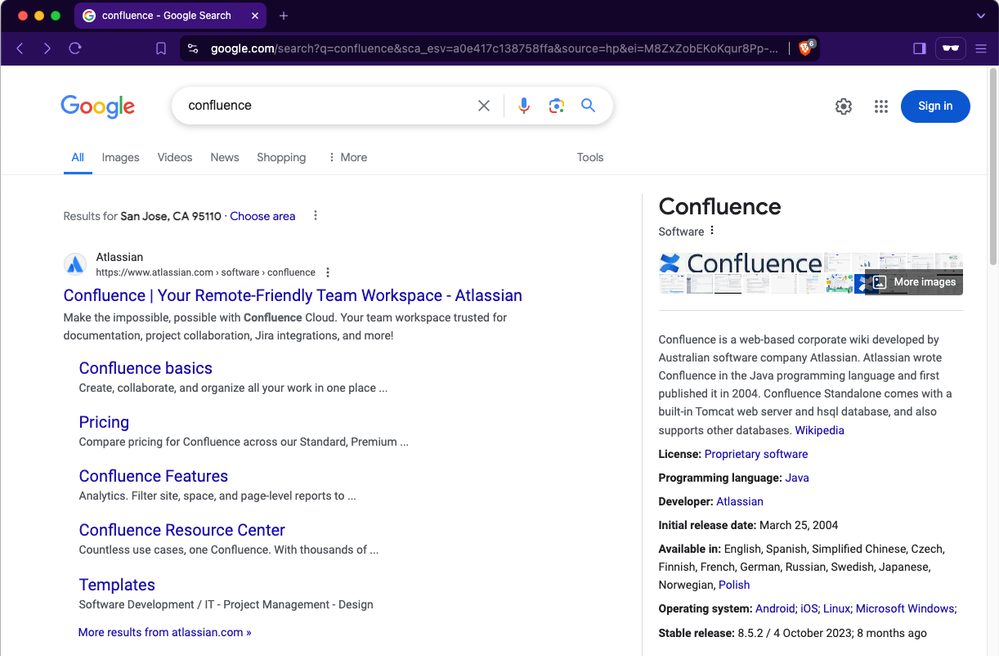The width and height of the screenshot is (999, 656).
Task: Click the More images button
Action: click(x=914, y=282)
